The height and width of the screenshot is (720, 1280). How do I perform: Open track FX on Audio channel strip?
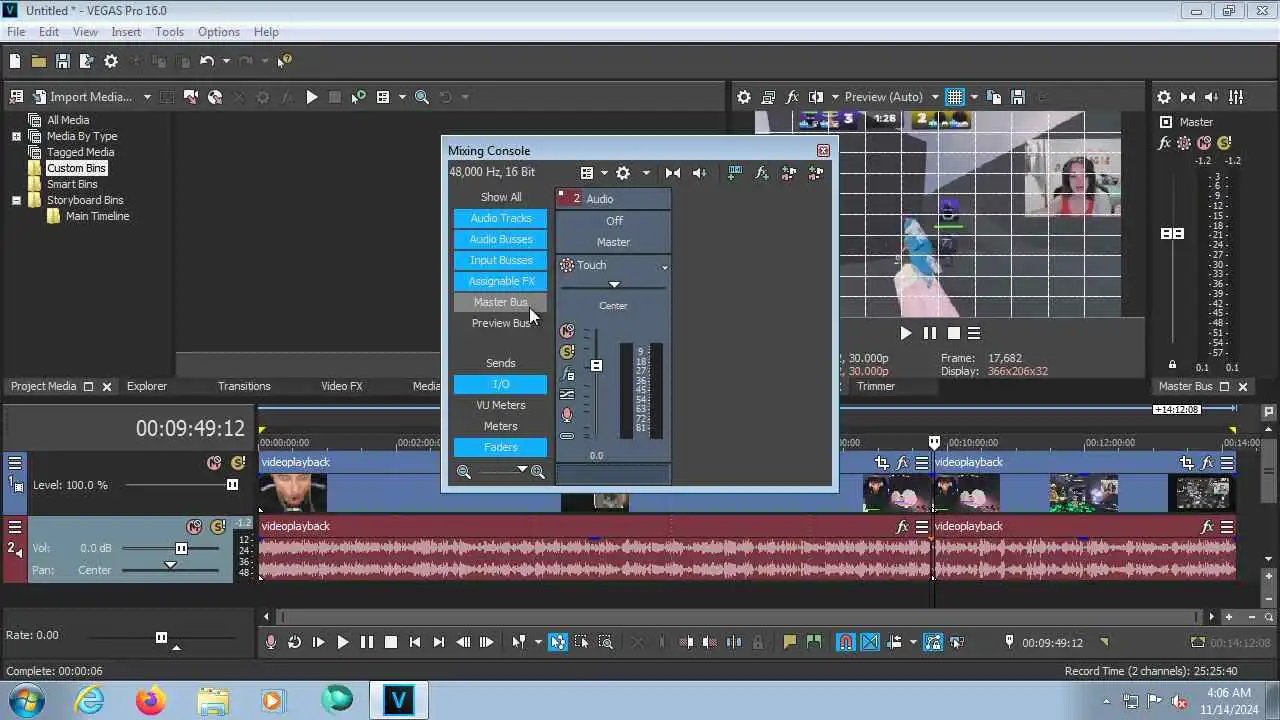tap(567, 374)
